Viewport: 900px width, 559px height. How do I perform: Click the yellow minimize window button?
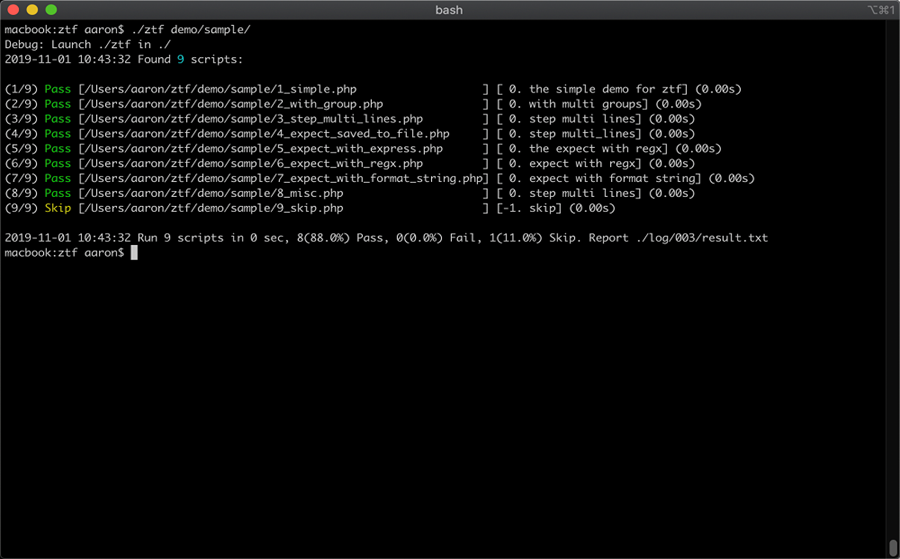tap(32, 10)
